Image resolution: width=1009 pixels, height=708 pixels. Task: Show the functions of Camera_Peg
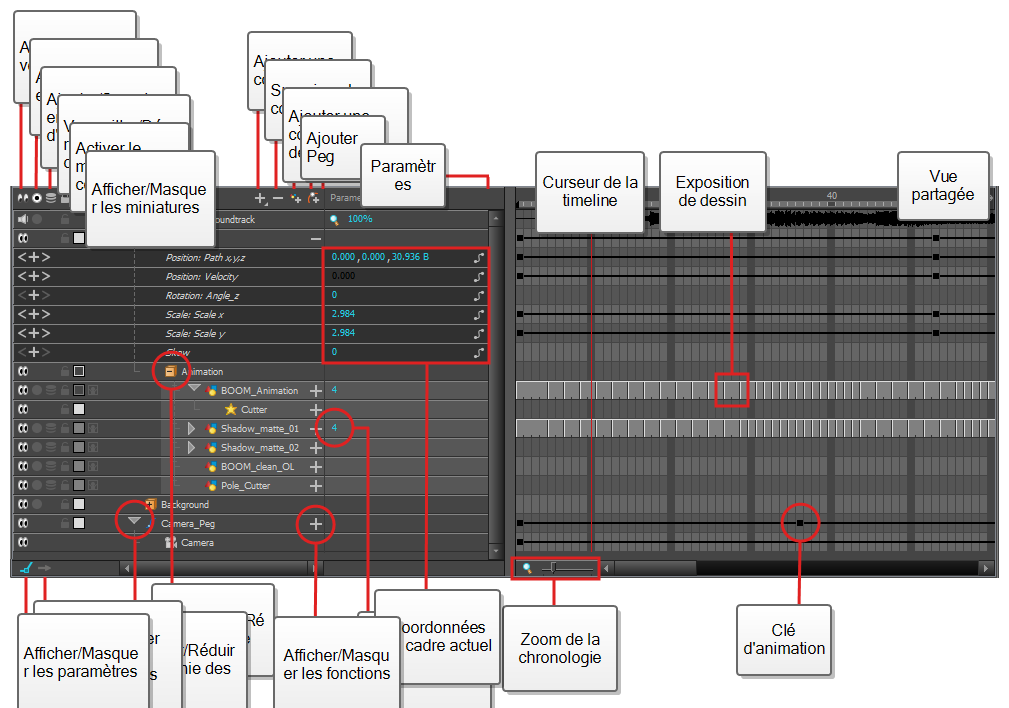click(x=316, y=524)
